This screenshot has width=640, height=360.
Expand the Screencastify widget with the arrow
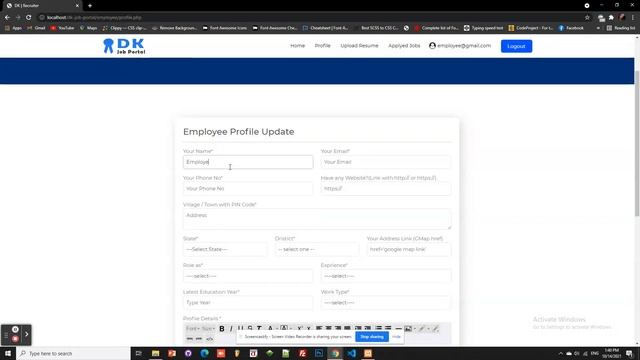click(27, 334)
